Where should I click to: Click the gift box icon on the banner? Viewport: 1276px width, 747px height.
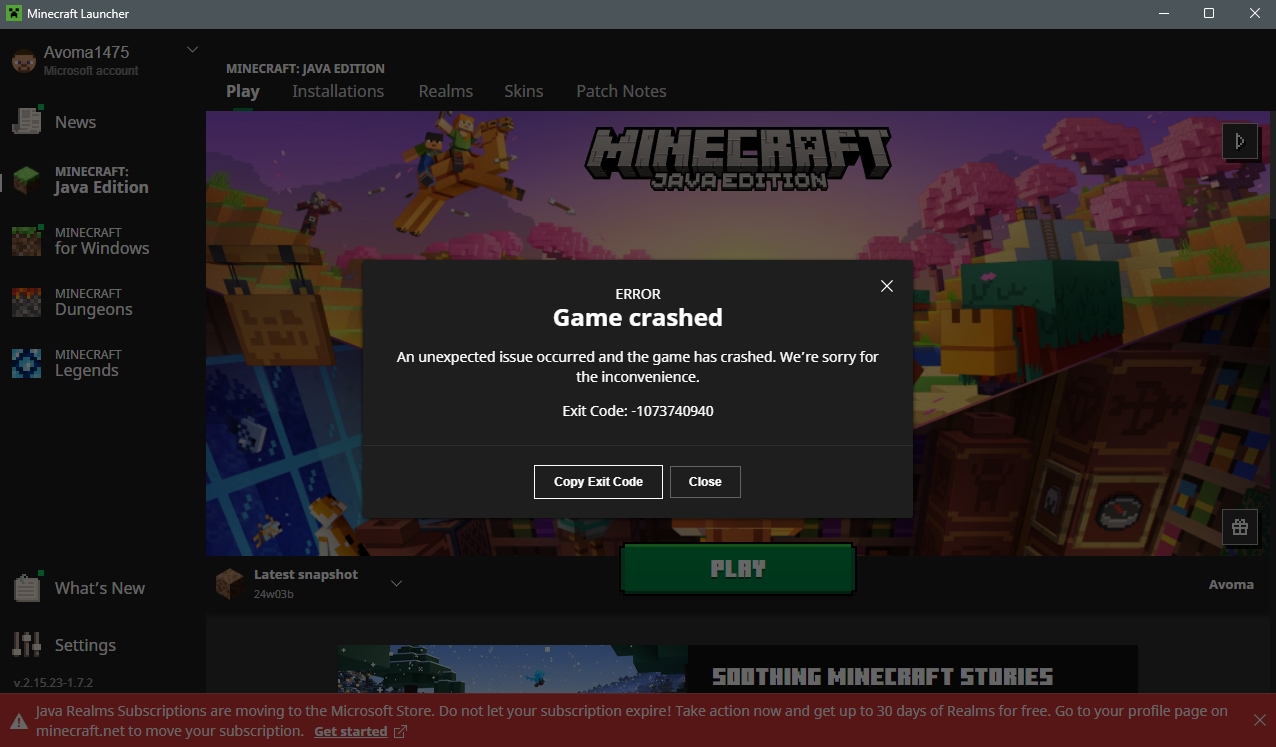coord(1240,527)
